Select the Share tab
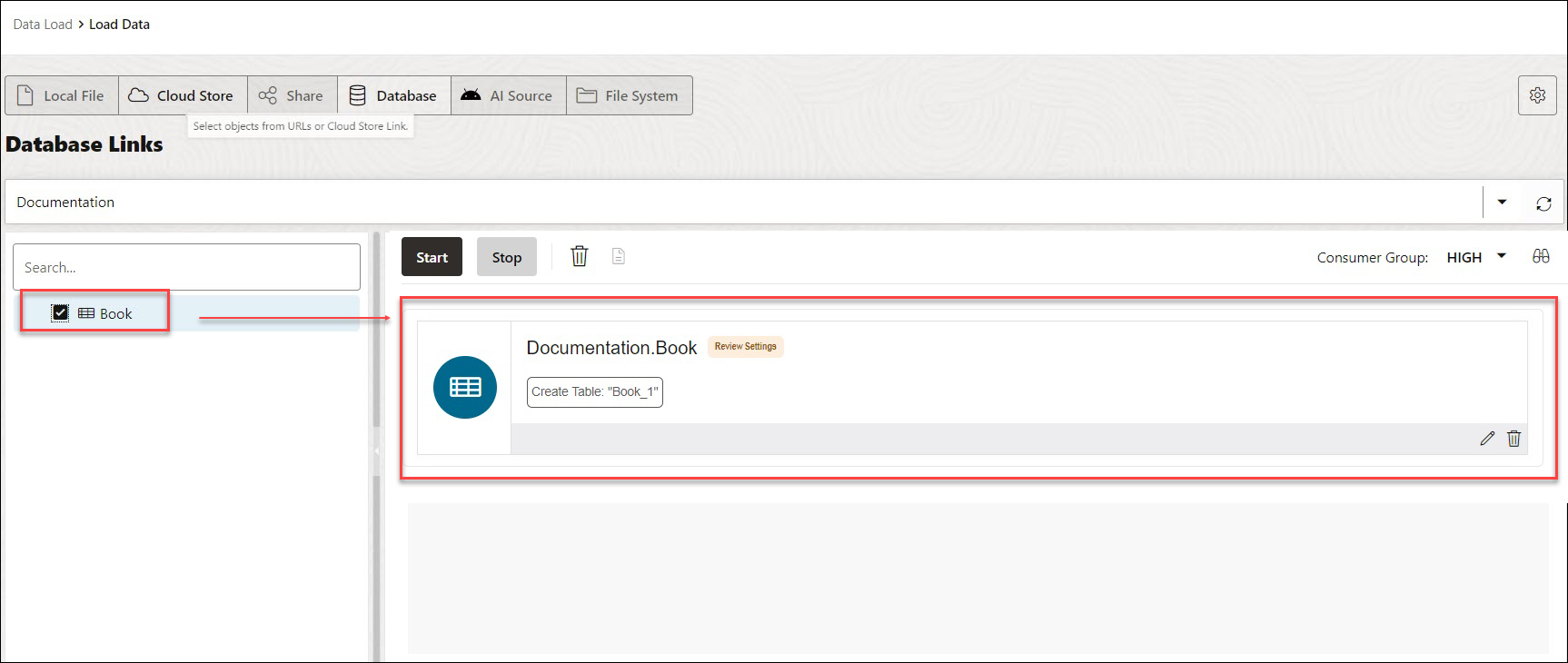 click(292, 95)
